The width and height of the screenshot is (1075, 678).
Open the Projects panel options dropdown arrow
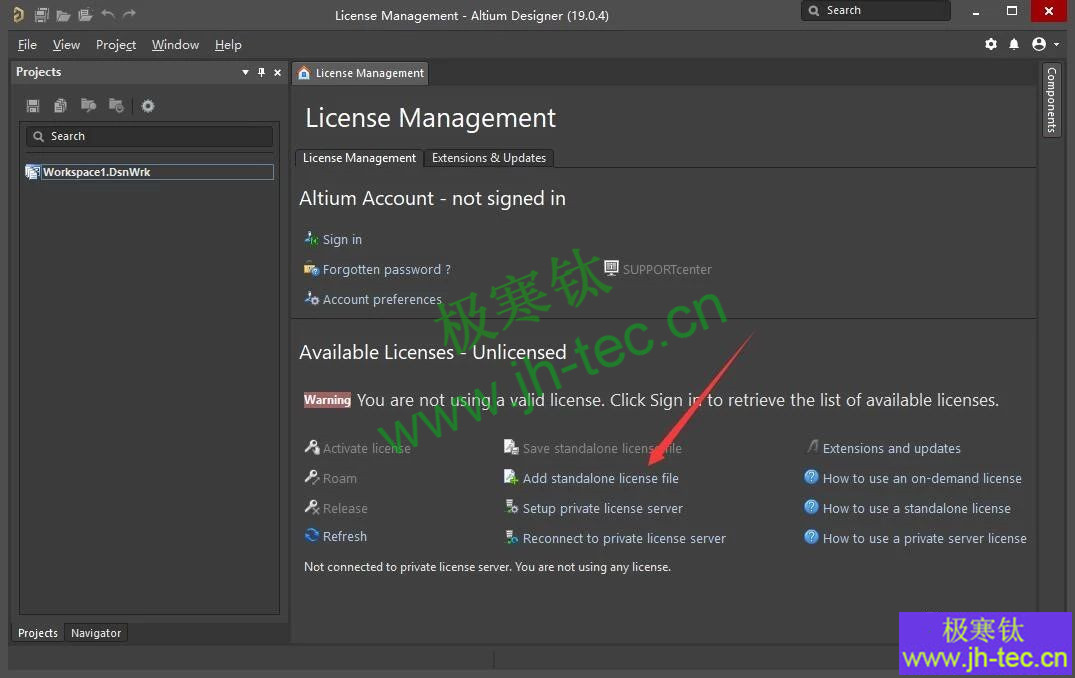click(x=245, y=72)
